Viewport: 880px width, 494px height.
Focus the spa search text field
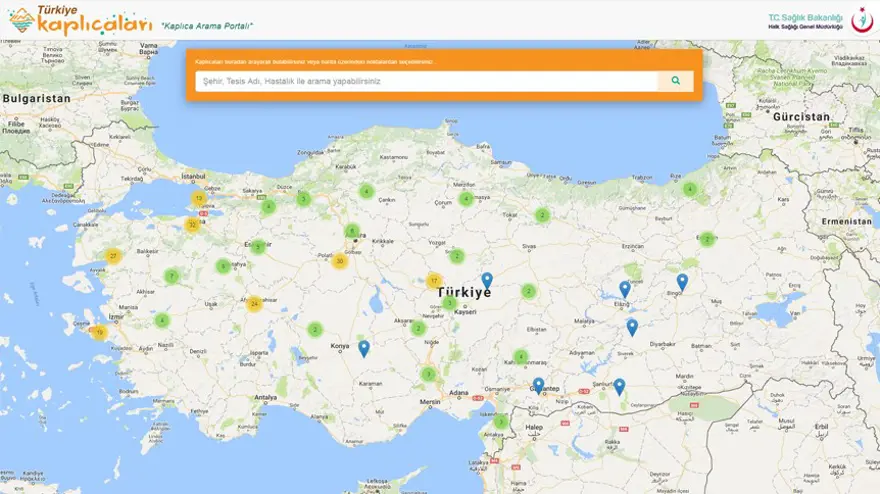pyautogui.click(x=426, y=81)
